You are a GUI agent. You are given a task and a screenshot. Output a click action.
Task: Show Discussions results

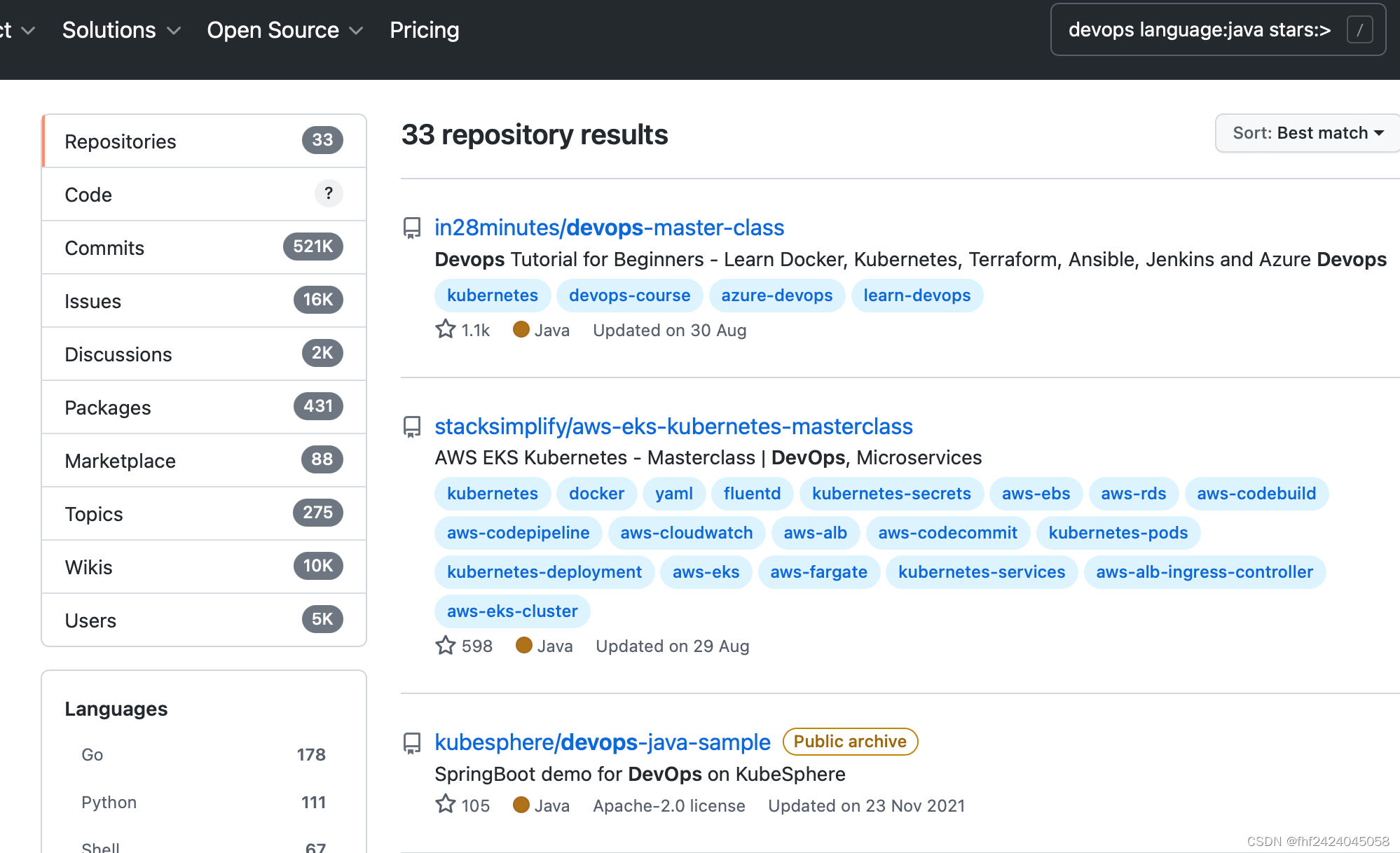coord(204,354)
